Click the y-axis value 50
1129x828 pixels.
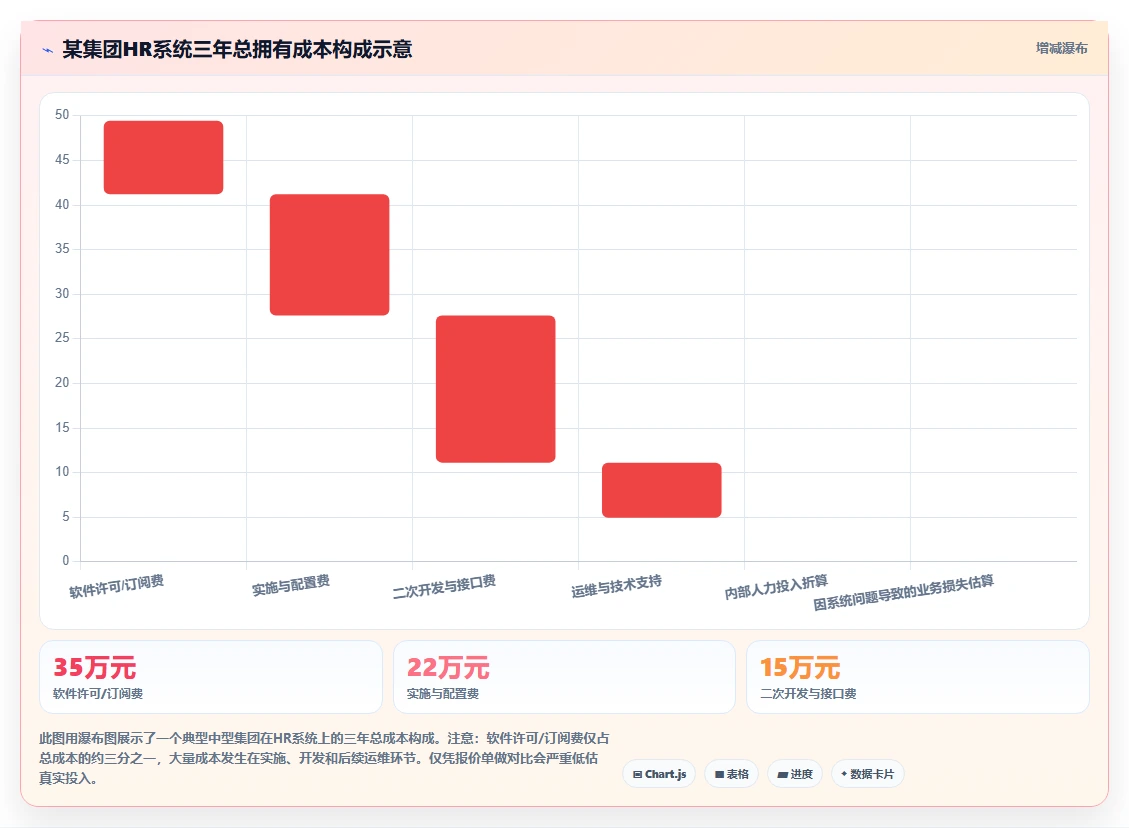click(63, 114)
